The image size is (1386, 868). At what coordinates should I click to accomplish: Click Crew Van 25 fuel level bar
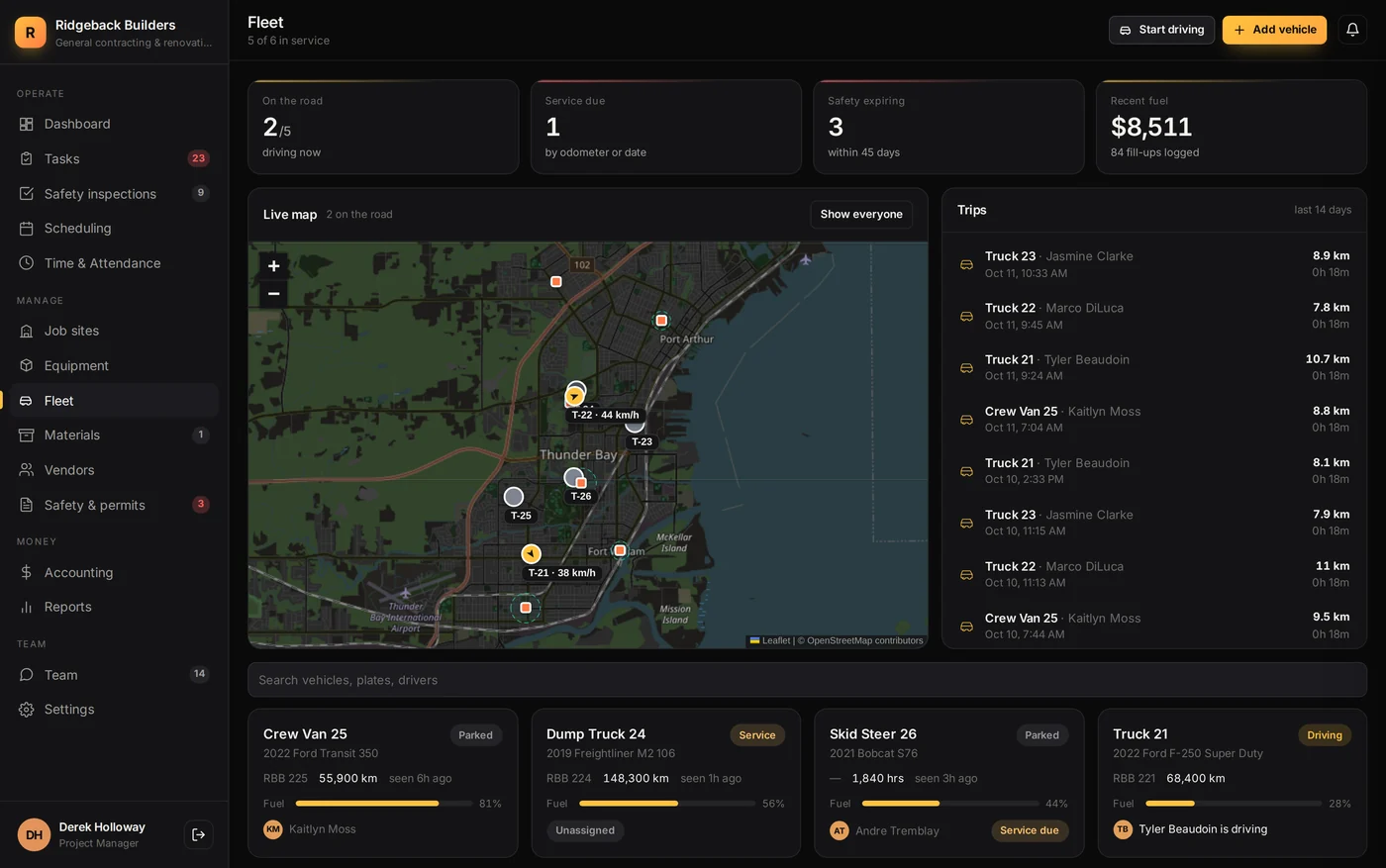coord(384,804)
